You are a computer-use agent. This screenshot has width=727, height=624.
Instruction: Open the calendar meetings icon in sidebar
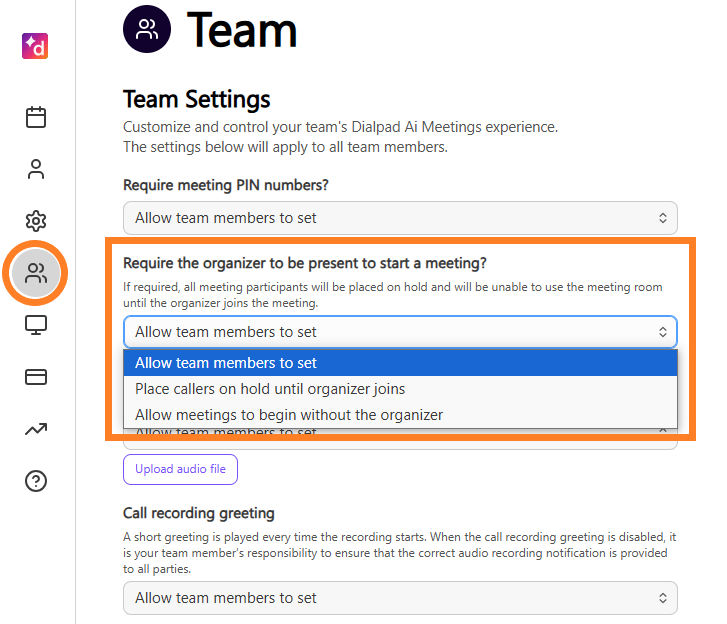[36, 117]
